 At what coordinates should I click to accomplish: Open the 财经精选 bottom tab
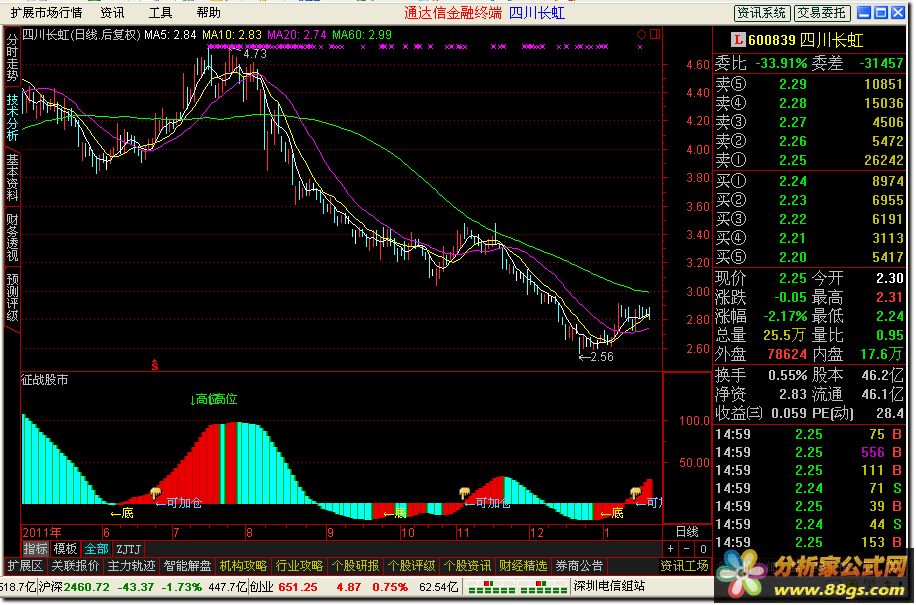coord(523,566)
